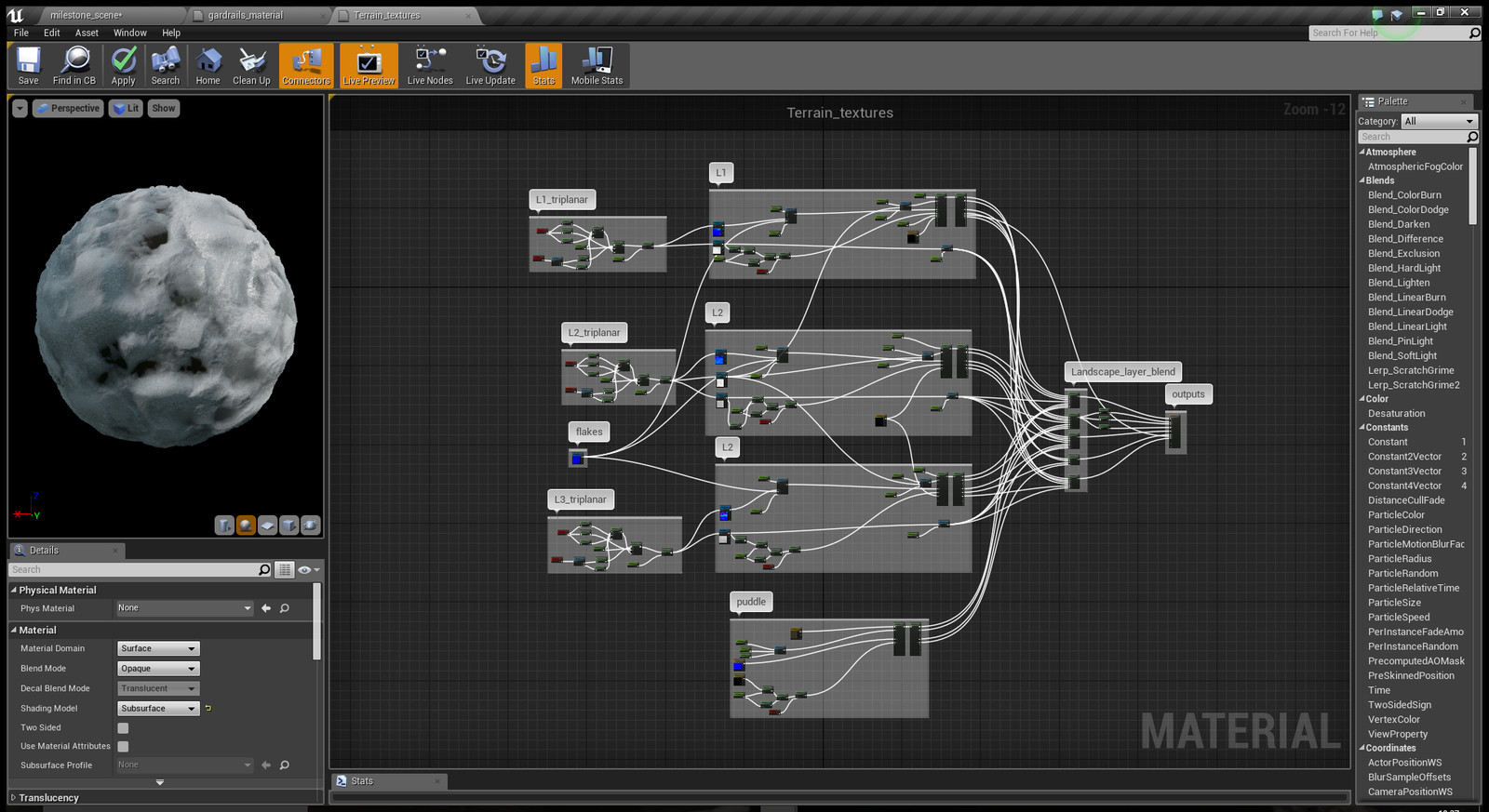Reset Shading Model to default yellow arrow
The width and height of the screenshot is (1489, 812).
click(208, 709)
